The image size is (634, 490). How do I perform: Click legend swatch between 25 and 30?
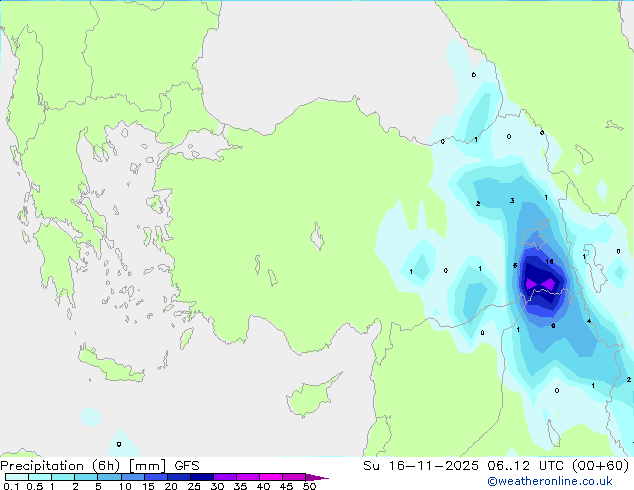[201, 477]
